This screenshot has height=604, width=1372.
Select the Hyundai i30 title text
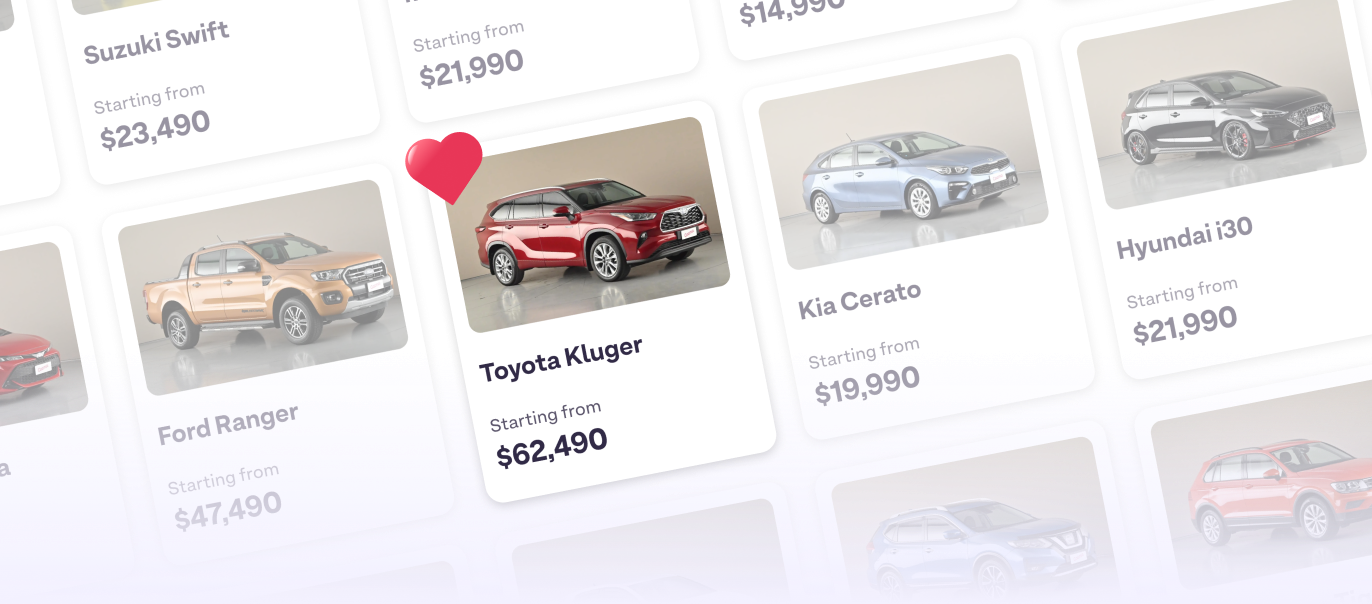coord(1184,238)
